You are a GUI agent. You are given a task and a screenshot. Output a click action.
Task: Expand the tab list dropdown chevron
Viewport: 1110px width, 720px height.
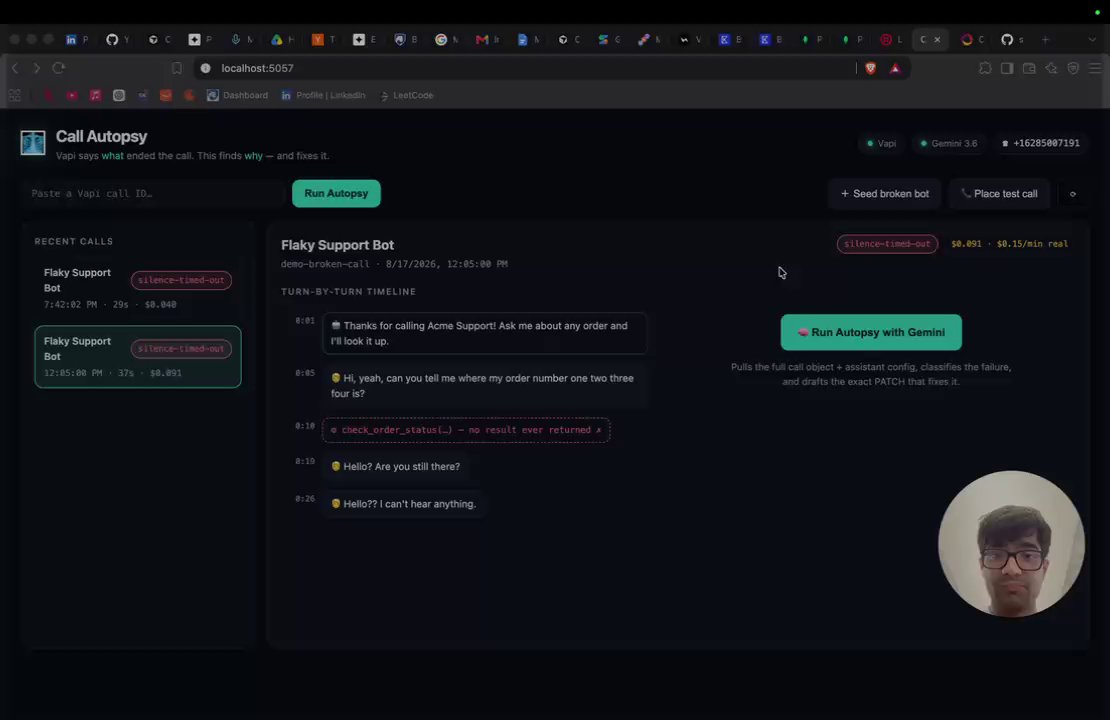coord(1092,40)
